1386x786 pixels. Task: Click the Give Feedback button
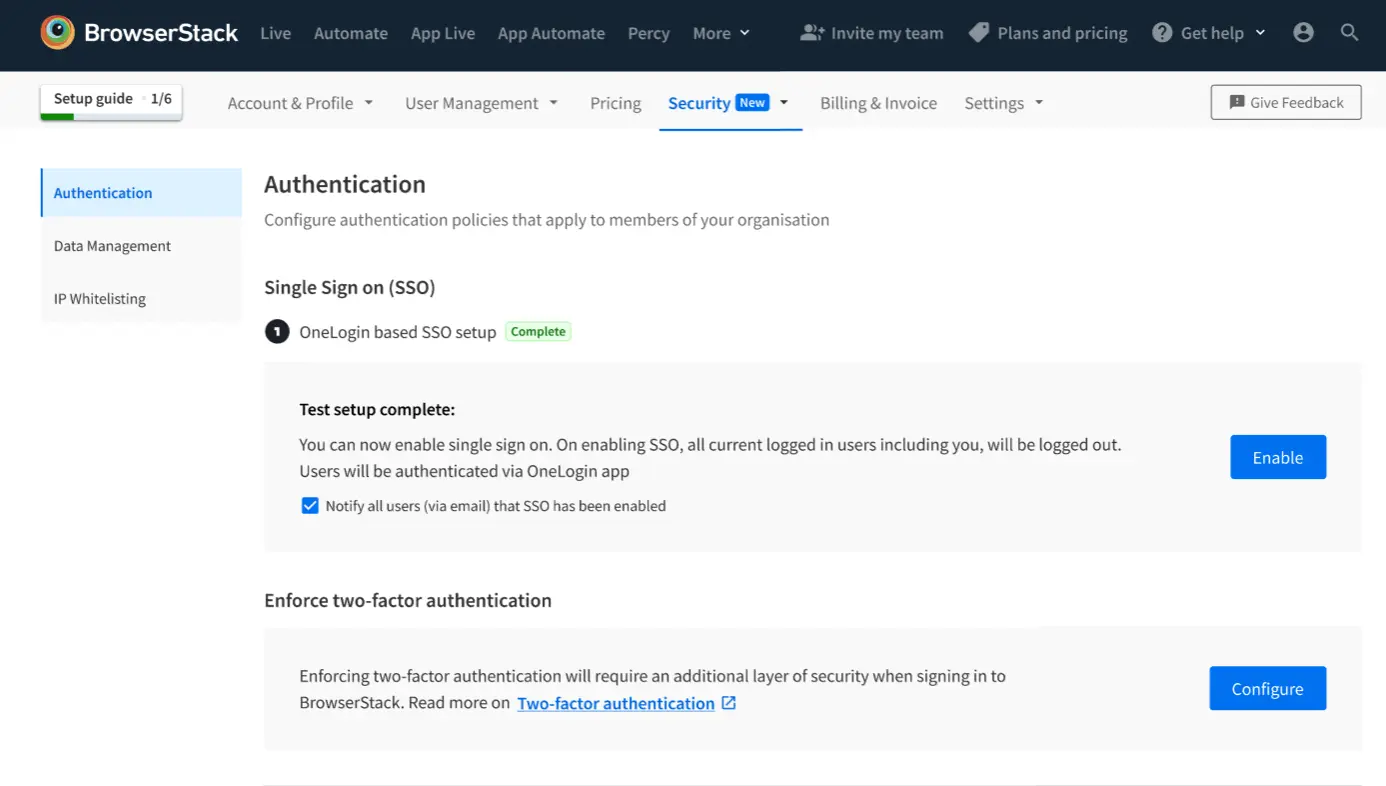click(1285, 102)
